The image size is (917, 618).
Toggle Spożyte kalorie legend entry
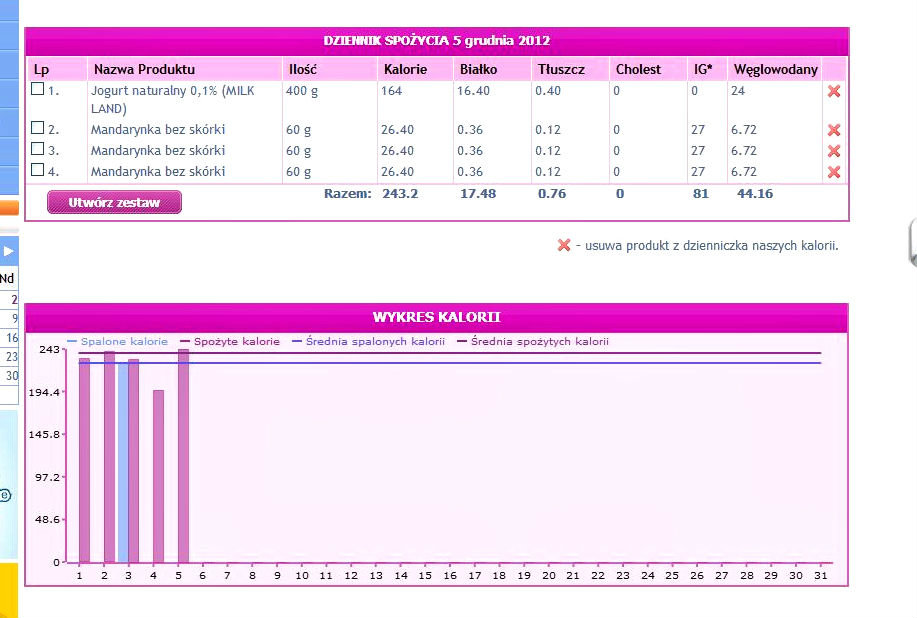point(230,341)
